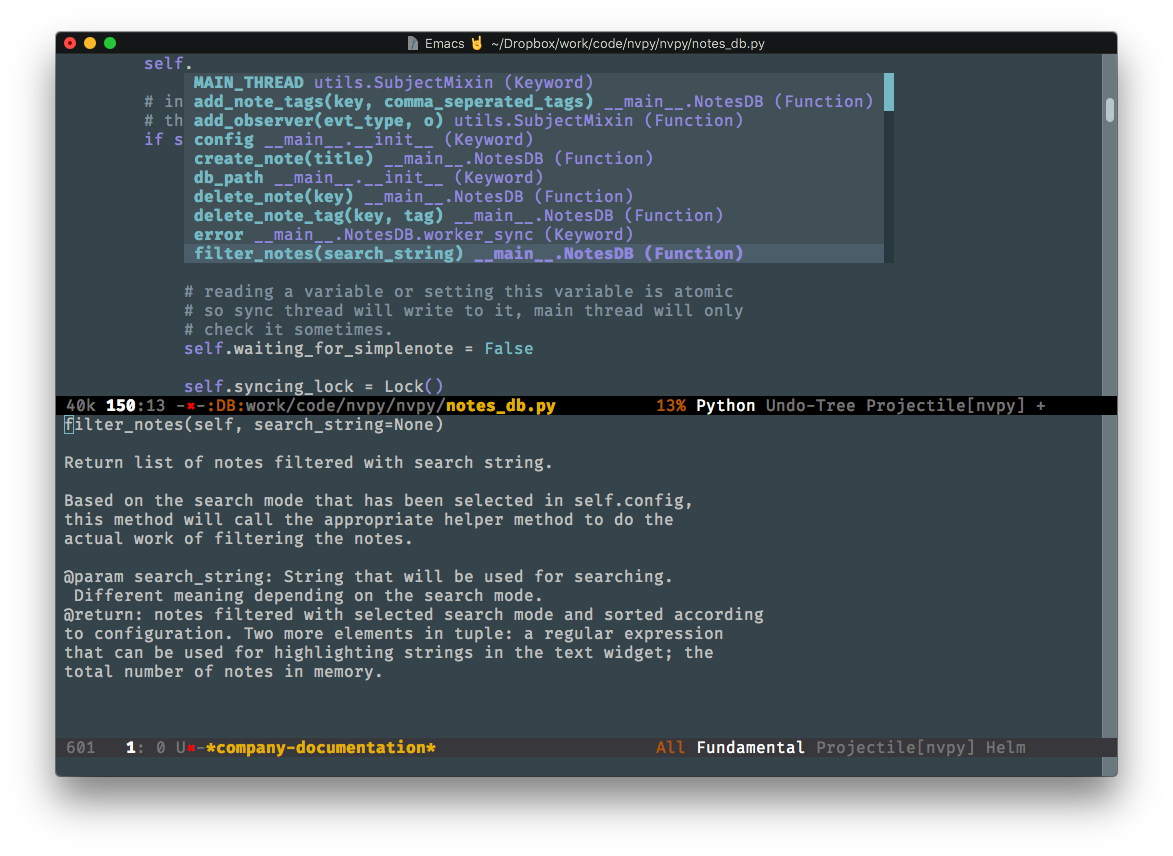Click line number 150:13 in mode line

point(135,406)
